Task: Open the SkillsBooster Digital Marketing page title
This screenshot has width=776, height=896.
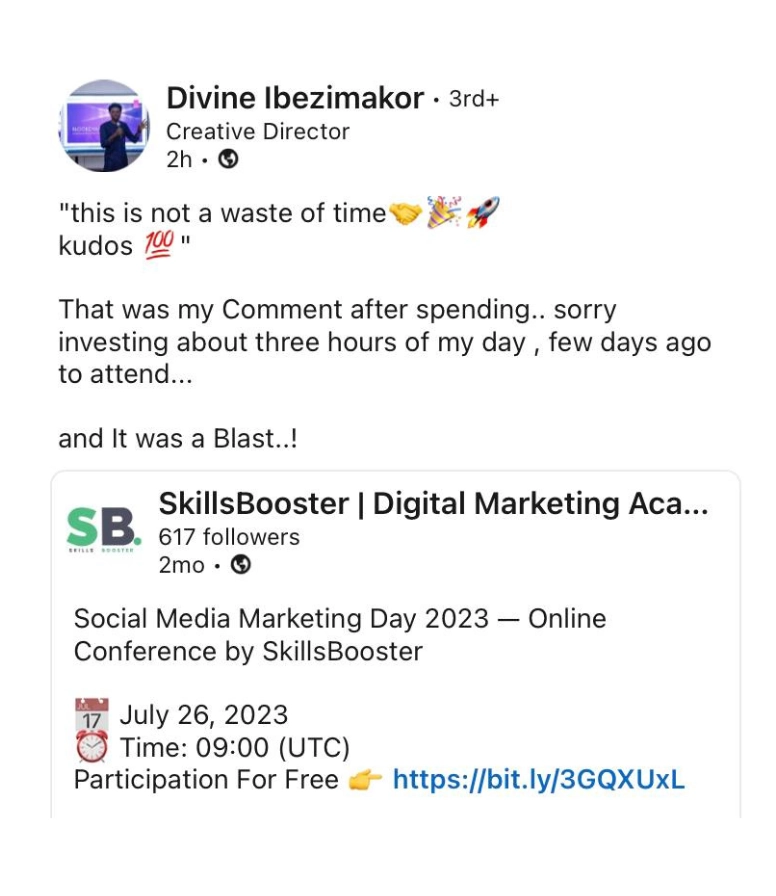Action: click(433, 504)
